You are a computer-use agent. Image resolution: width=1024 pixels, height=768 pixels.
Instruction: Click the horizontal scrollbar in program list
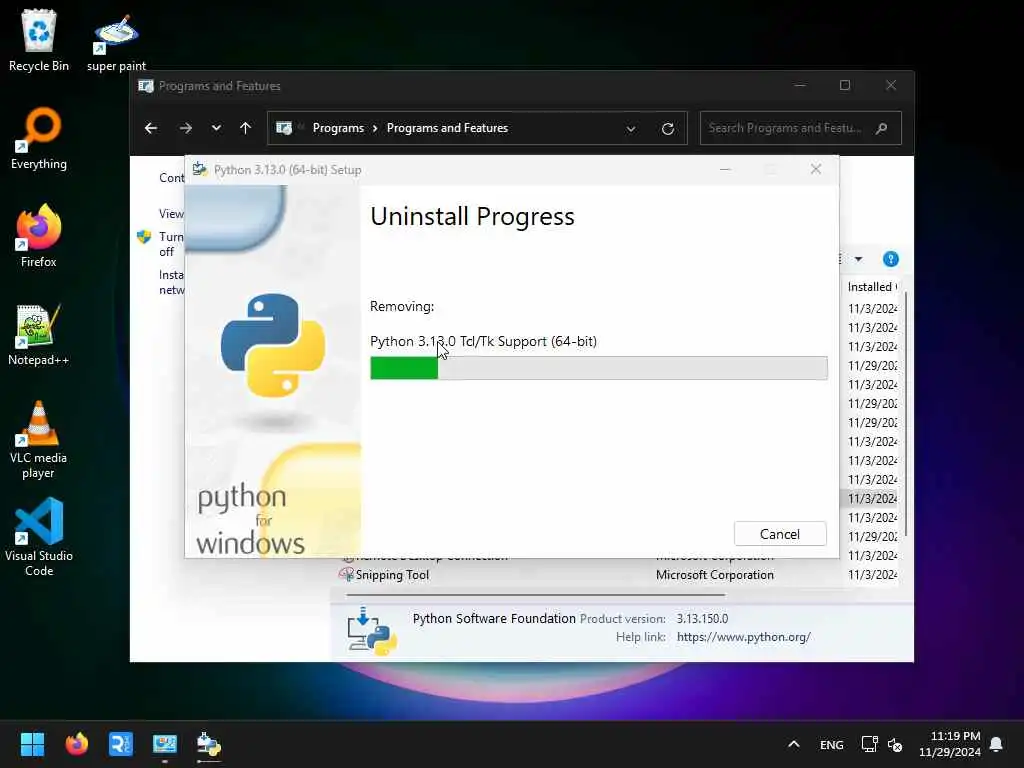tap(536, 595)
